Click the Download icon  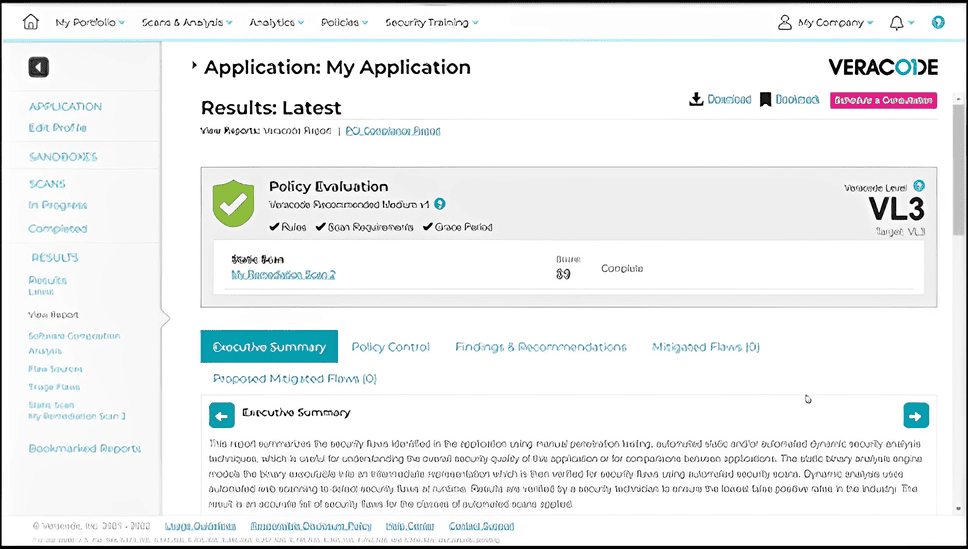[x=696, y=99]
